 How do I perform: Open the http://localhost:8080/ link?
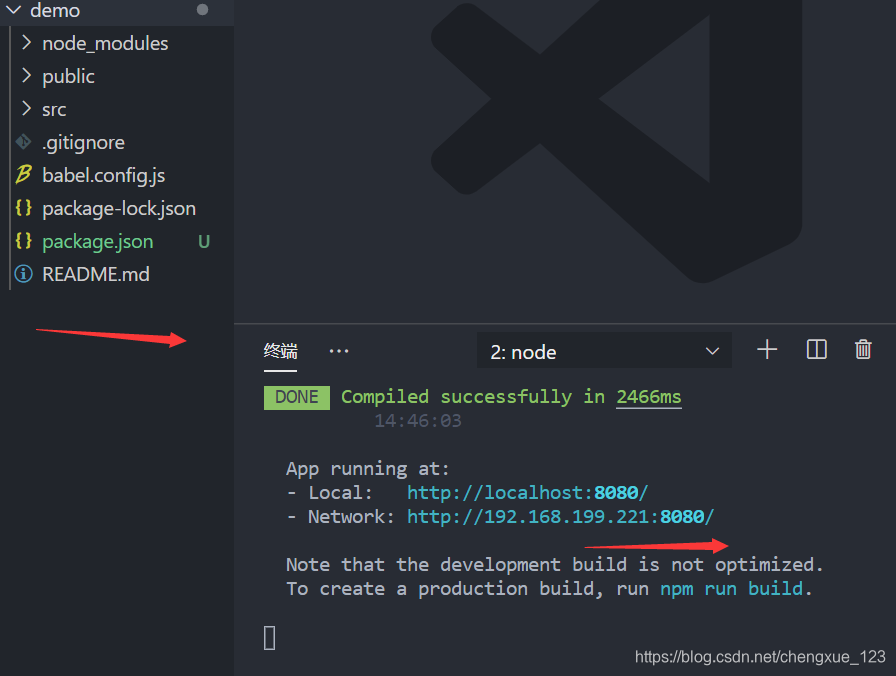point(527,493)
